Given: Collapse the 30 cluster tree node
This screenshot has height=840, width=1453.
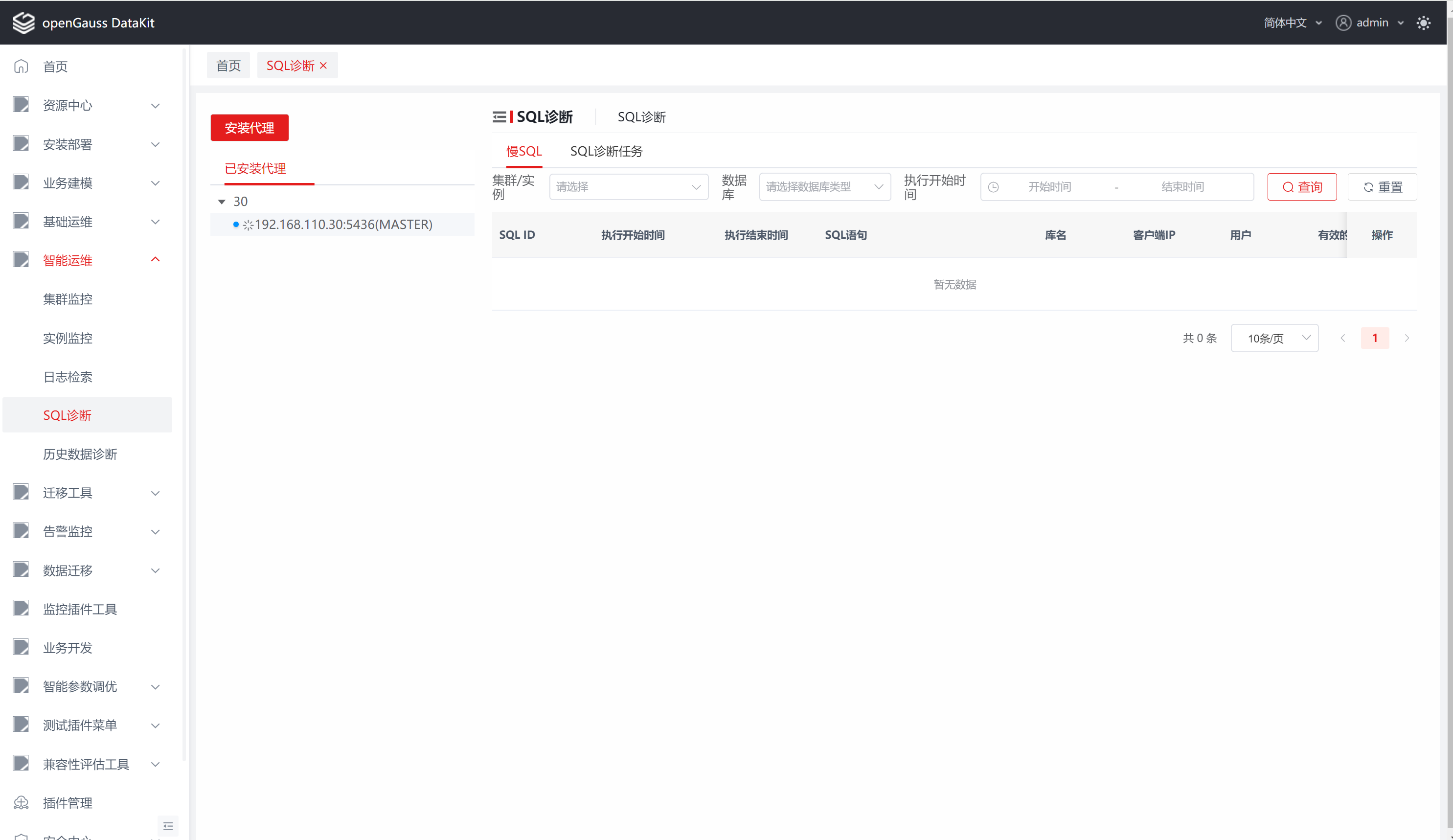Looking at the screenshot, I should point(222,202).
